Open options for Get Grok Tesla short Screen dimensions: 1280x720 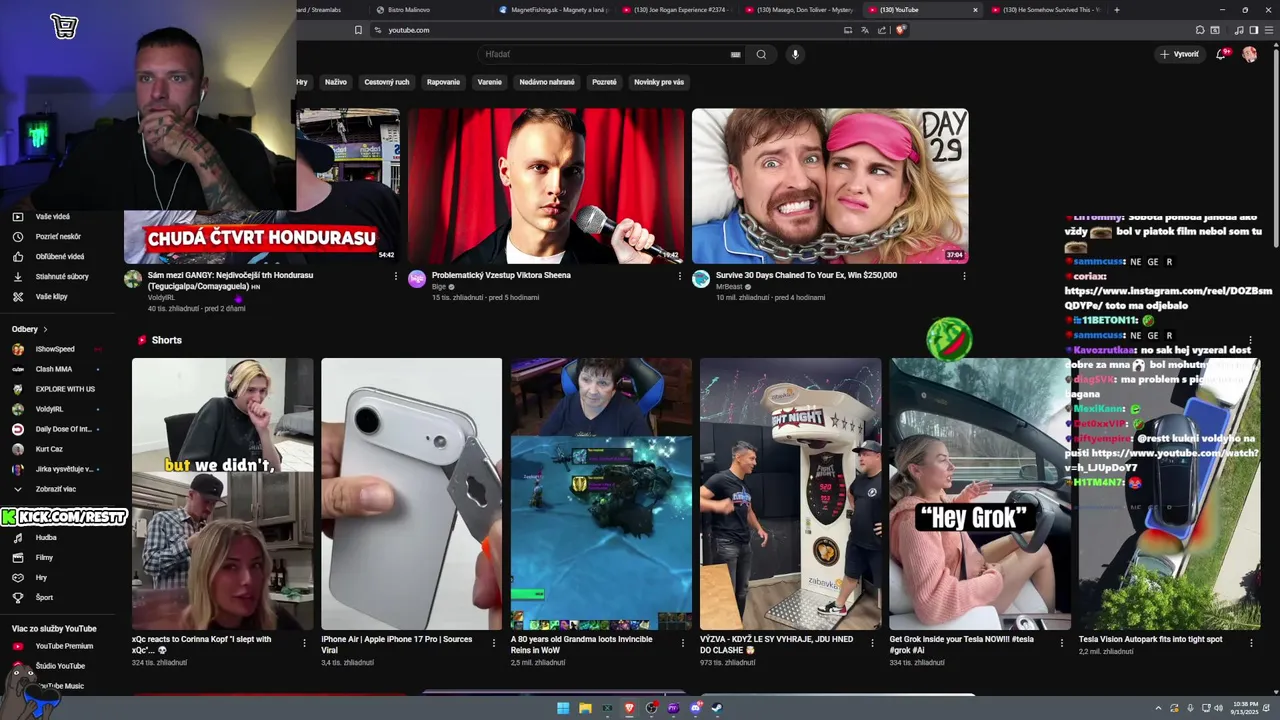click(1062, 643)
